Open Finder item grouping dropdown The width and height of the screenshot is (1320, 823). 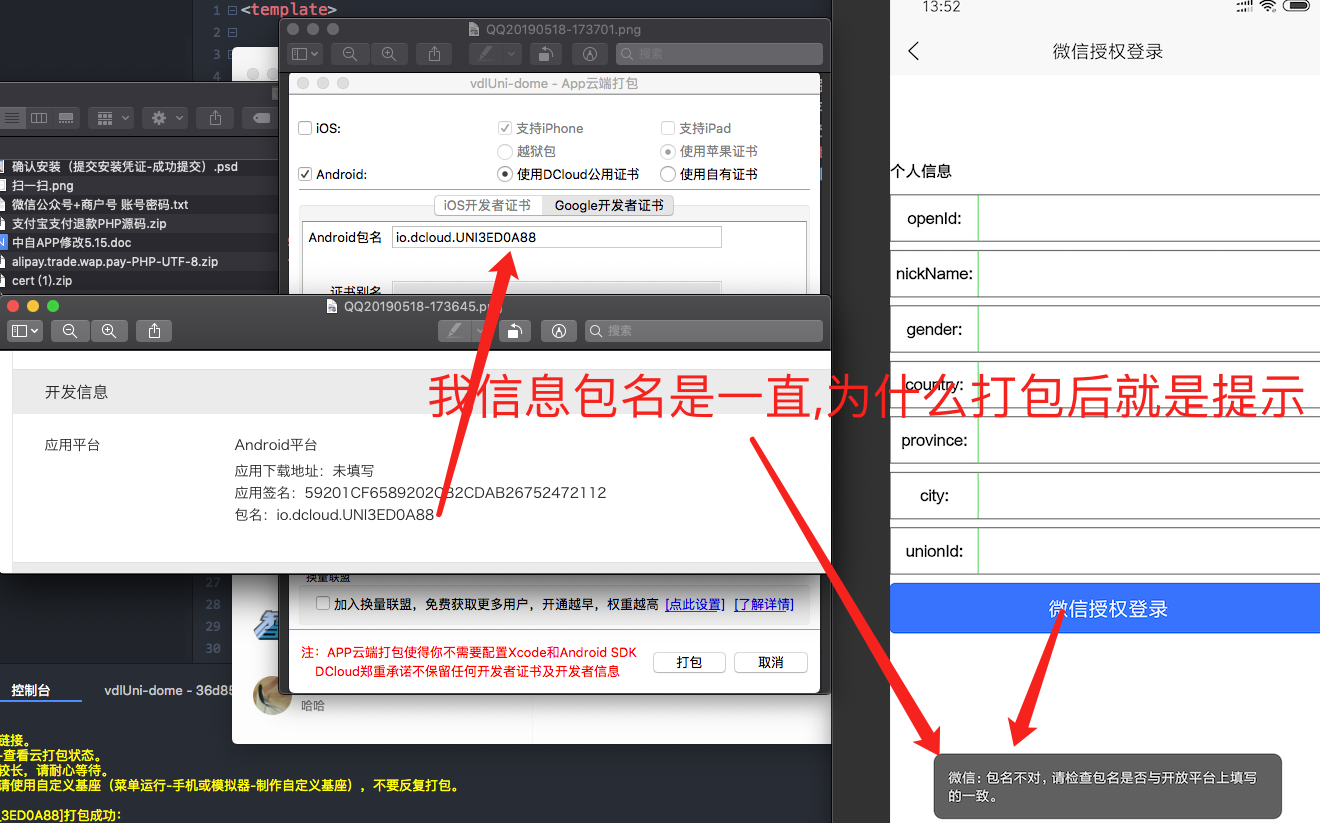pos(110,118)
